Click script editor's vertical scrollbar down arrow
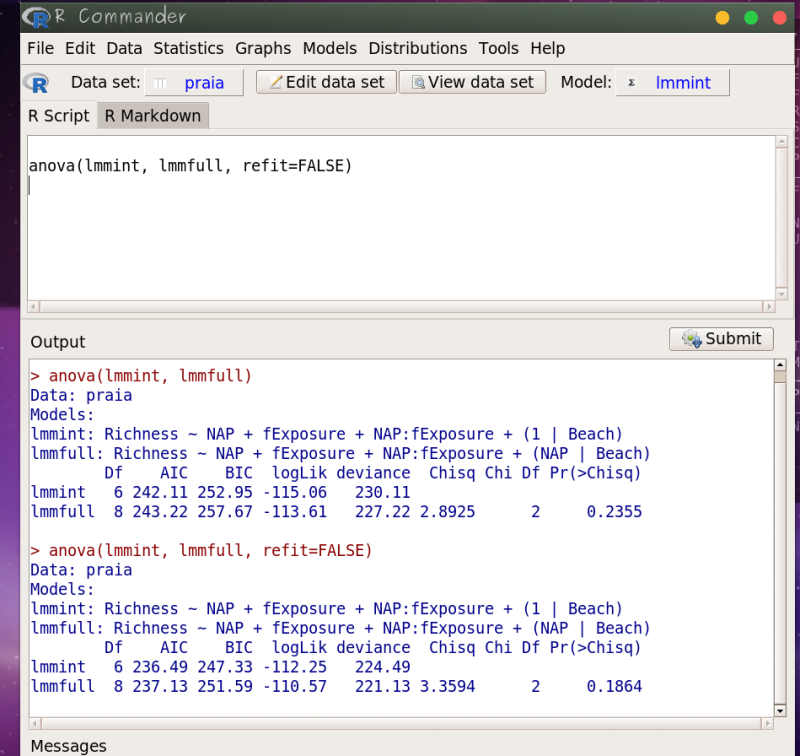The width and height of the screenshot is (800, 756). click(x=782, y=292)
